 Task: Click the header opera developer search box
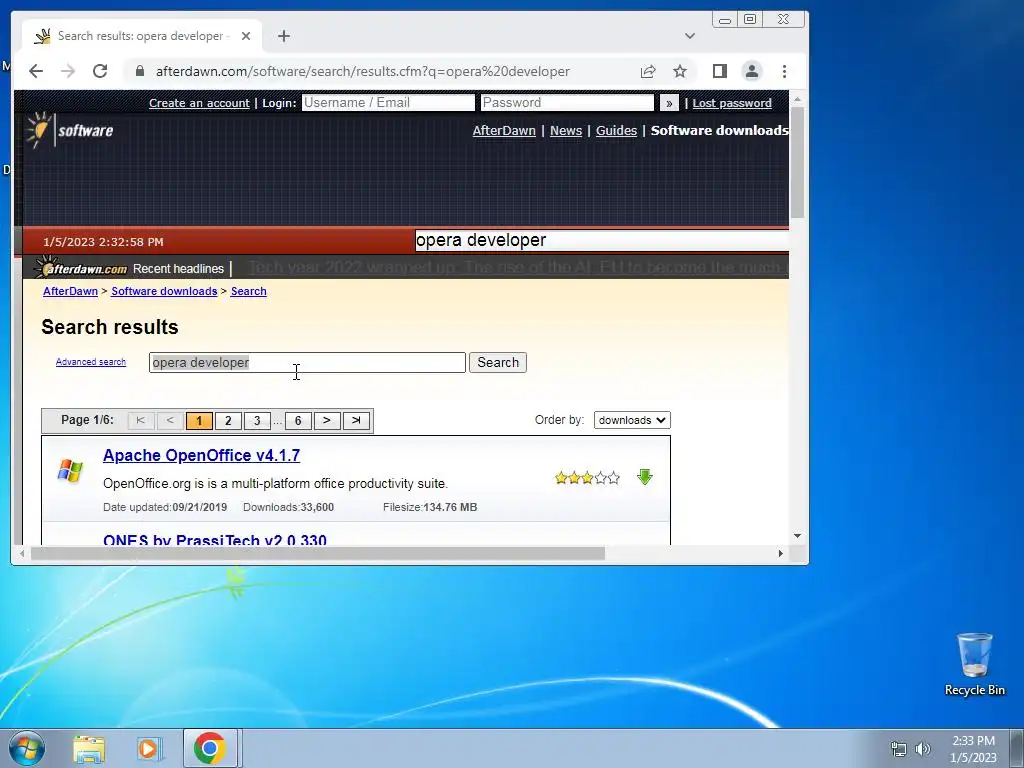[601, 240]
